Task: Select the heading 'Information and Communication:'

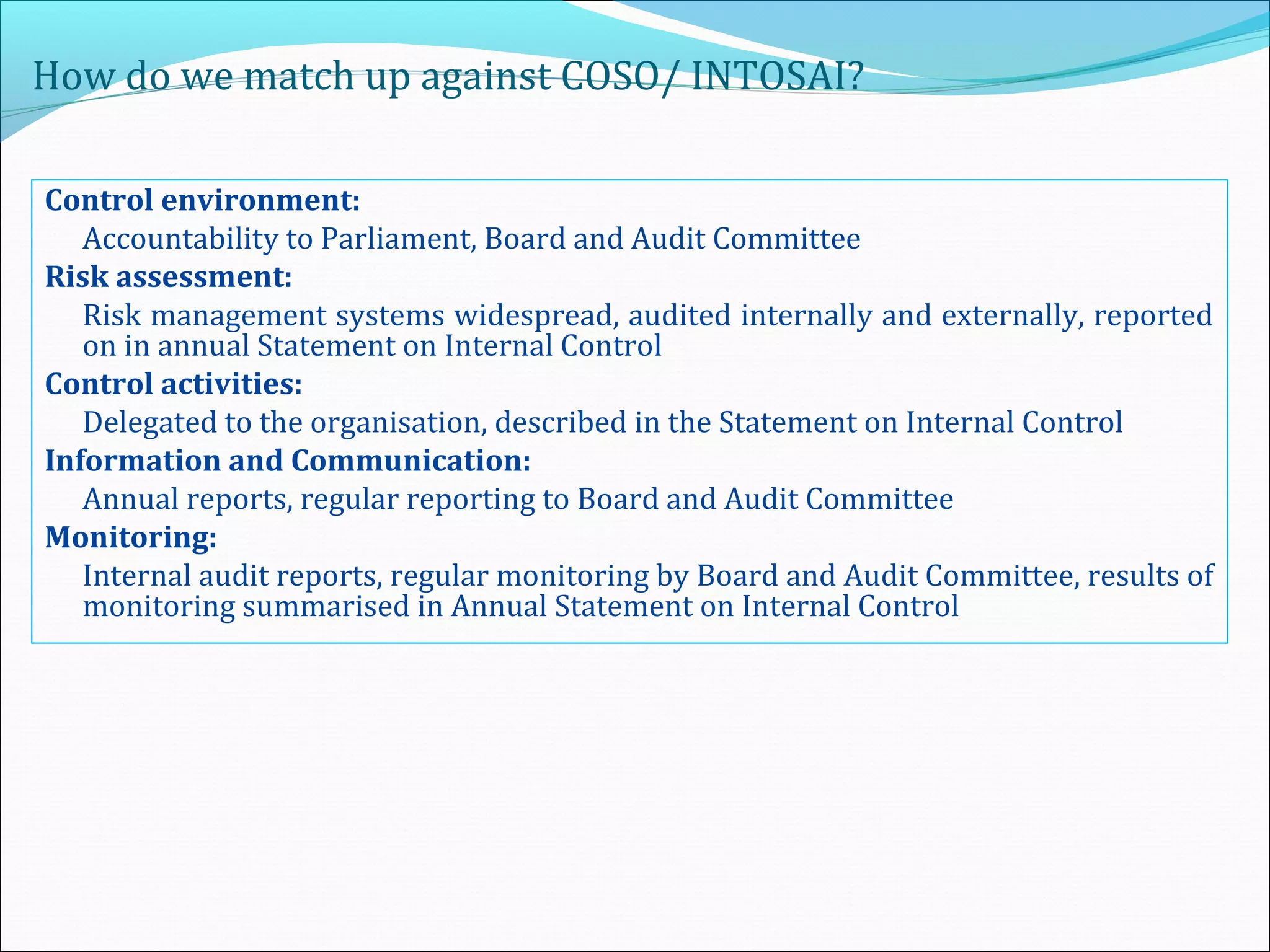Action: (x=288, y=461)
